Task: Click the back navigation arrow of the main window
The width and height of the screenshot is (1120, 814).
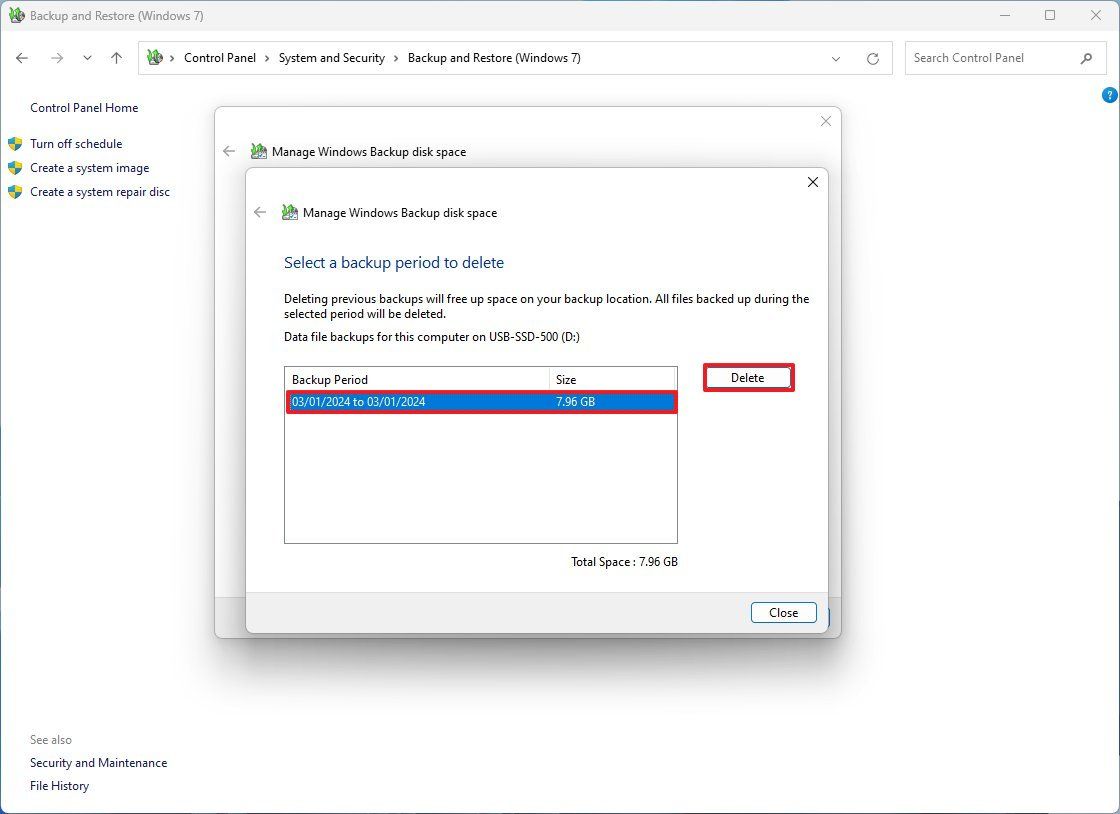Action: click(x=22, y=58)
